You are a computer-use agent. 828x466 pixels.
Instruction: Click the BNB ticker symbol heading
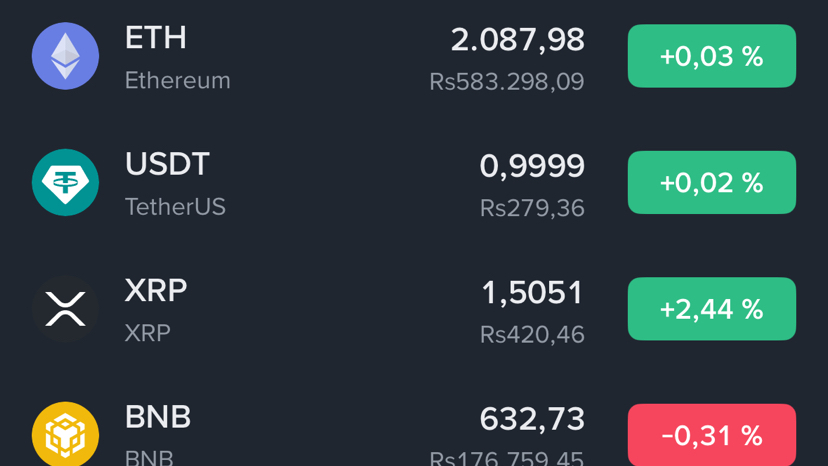click(x=157, y=416)
